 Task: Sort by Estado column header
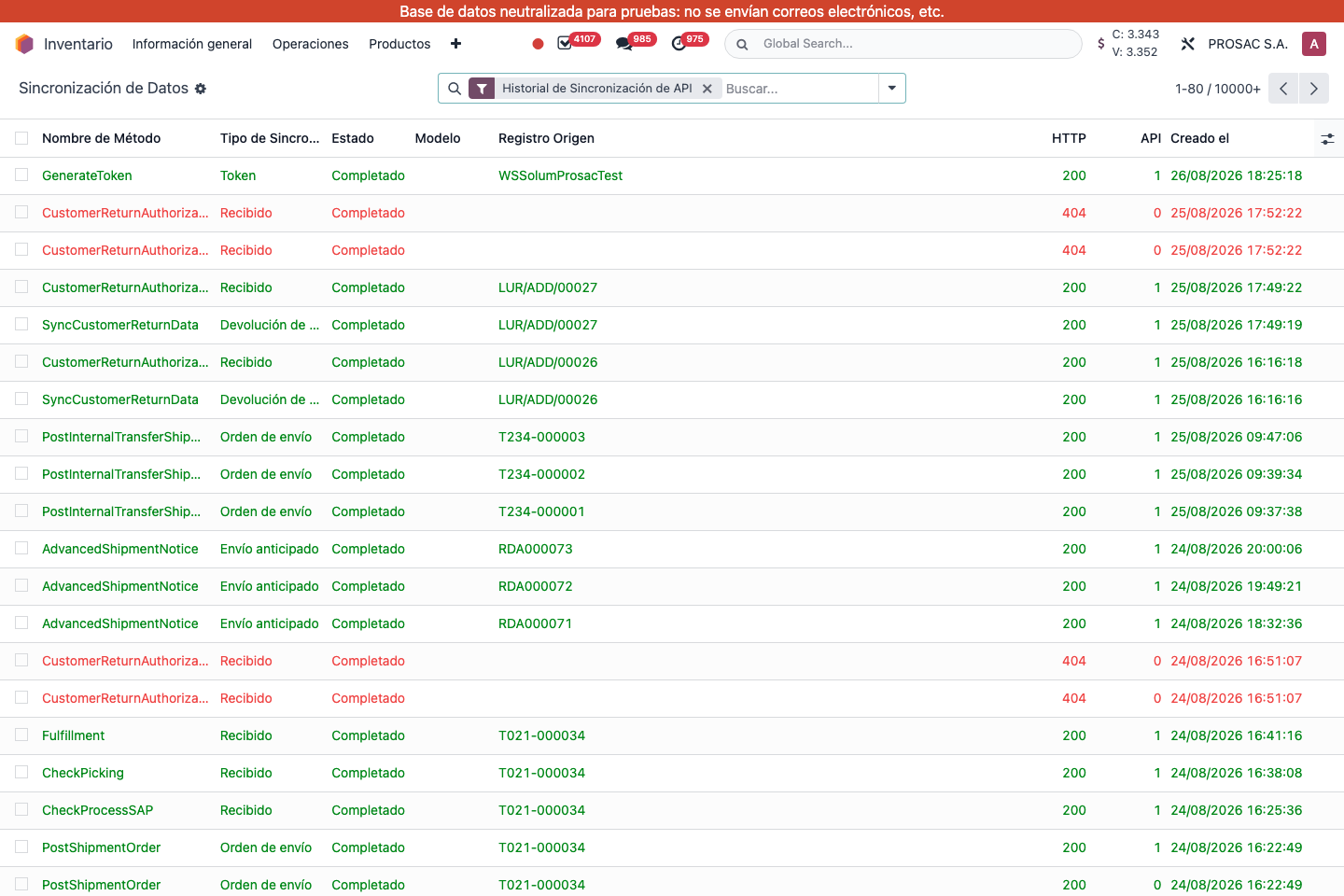(353, 138)
